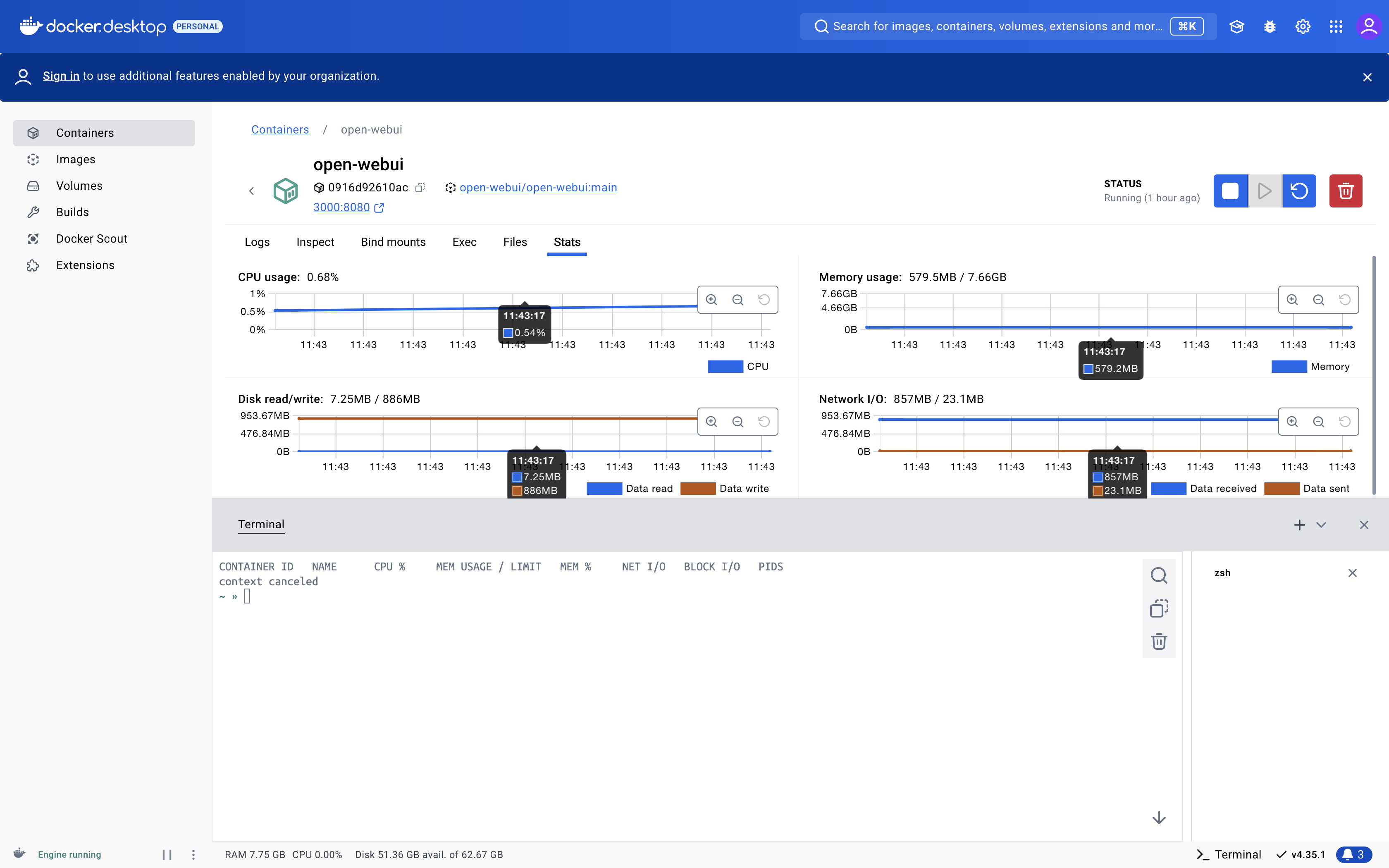This screenshot has height=868, width=1389.
Task: Restart the open-webui container
Action: 1299,191
